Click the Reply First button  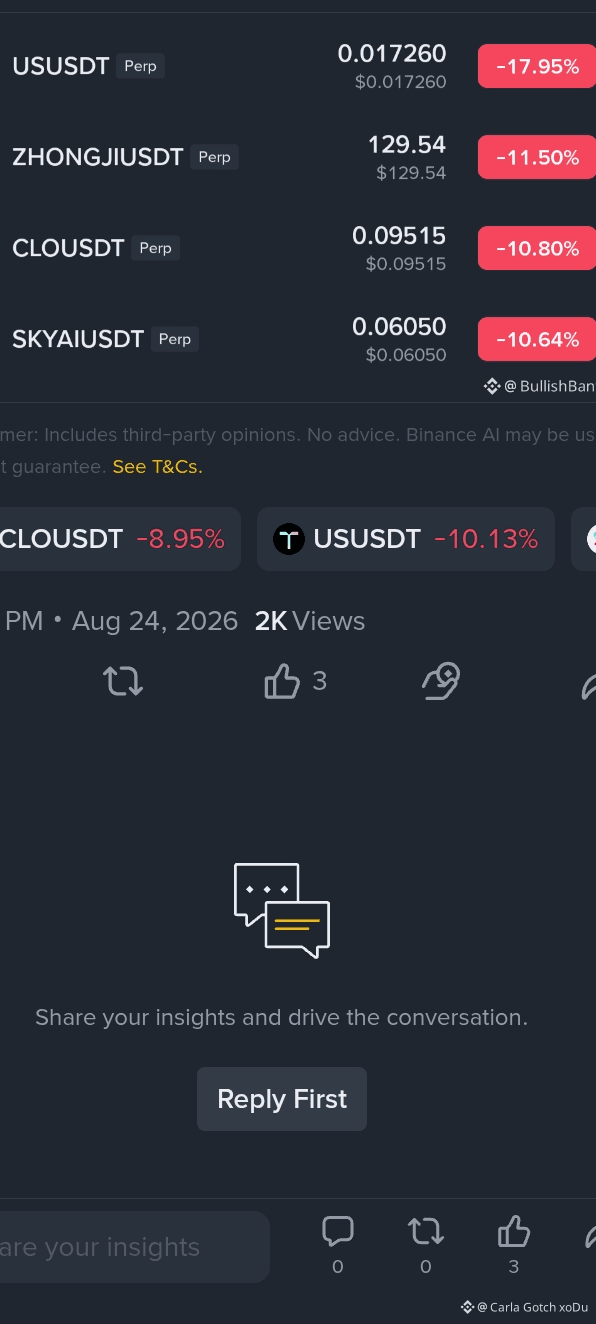pyautogui.click(x=282, y=1099)
